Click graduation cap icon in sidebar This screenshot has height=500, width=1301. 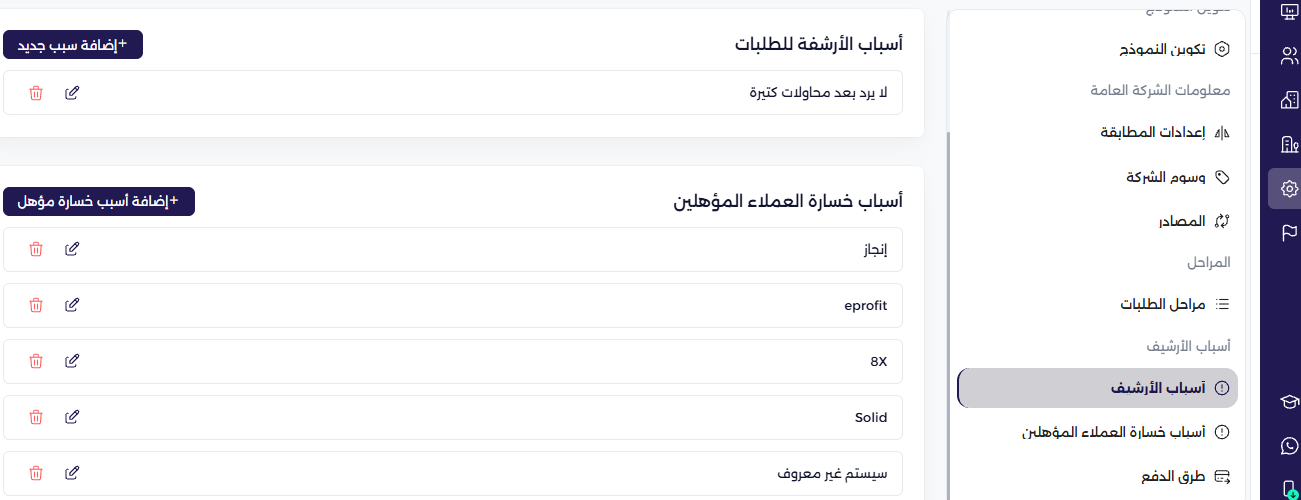tap(1289, 402)
